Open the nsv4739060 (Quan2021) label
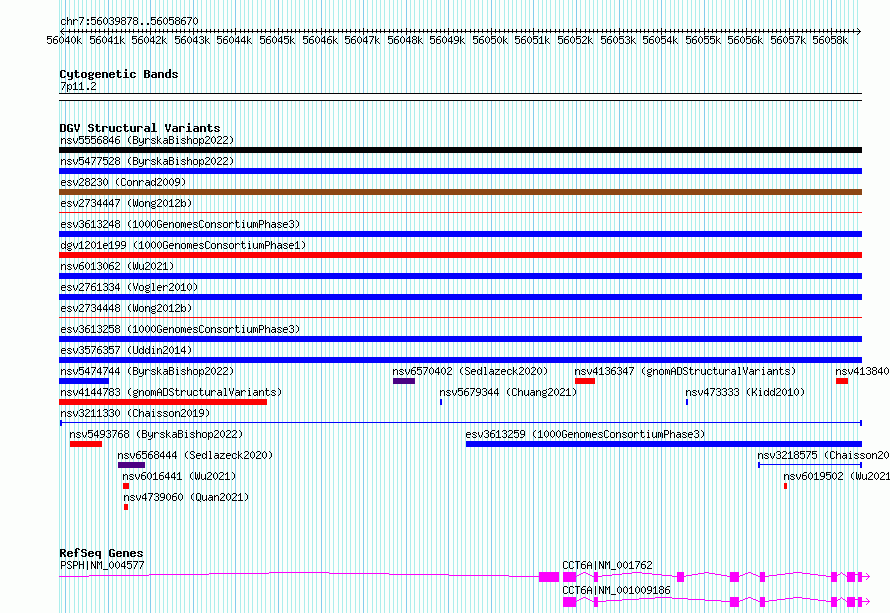The width and height of the screenshot is (890, 613). (186, 497)
